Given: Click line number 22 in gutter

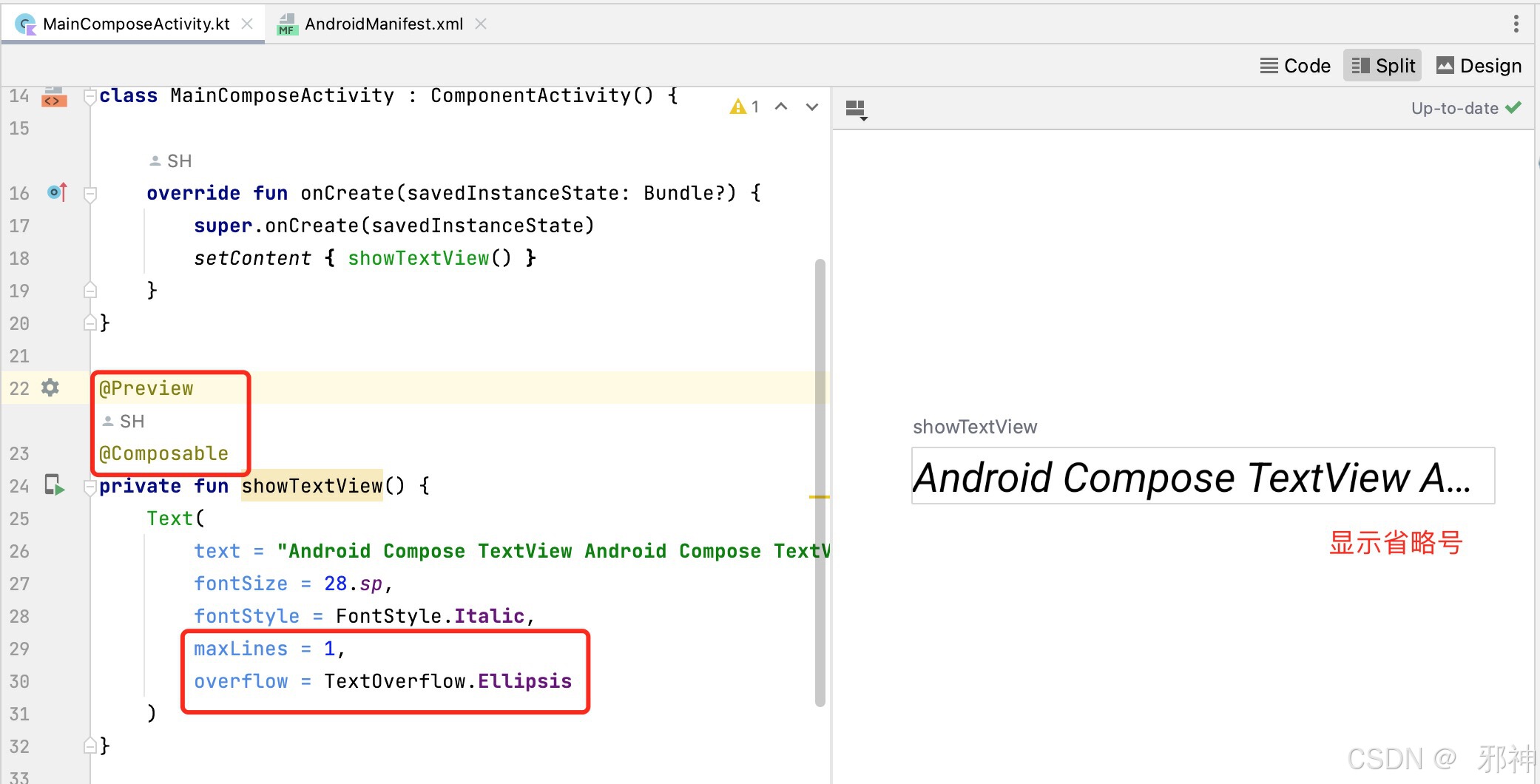Looking at the screenshot, I should (19, 388).
